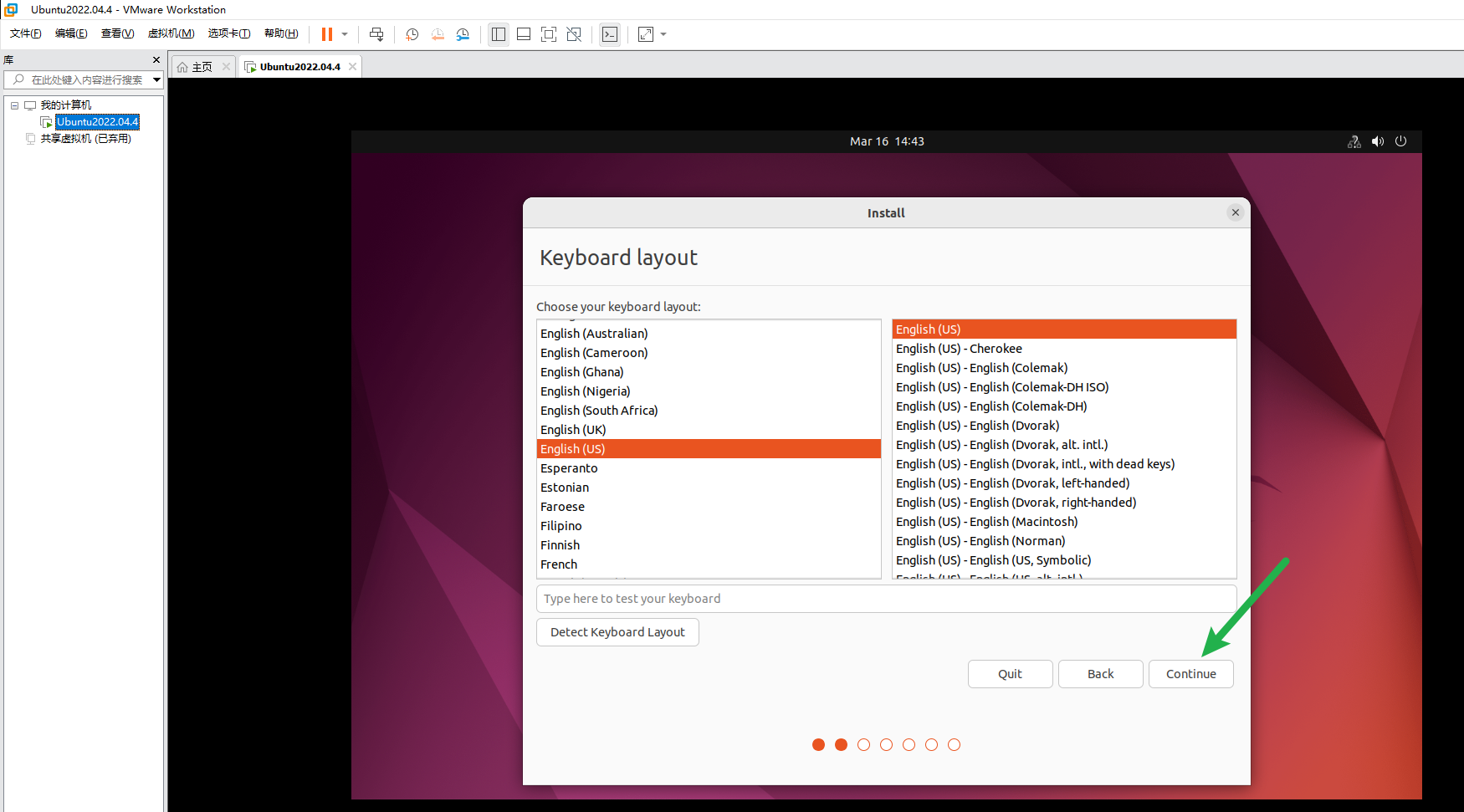Viewport: 1464px width, 812px height.
Task: Choose the Dvorak left-handed variant
Action: [x=1064, y=483]
